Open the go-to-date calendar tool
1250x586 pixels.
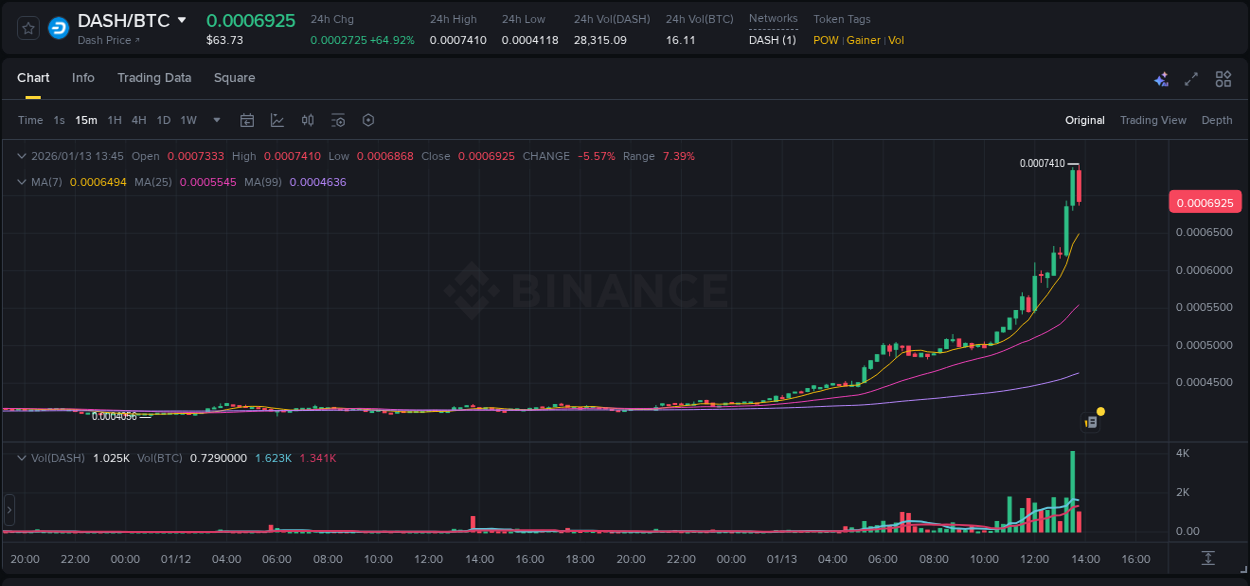pos(247,120)
